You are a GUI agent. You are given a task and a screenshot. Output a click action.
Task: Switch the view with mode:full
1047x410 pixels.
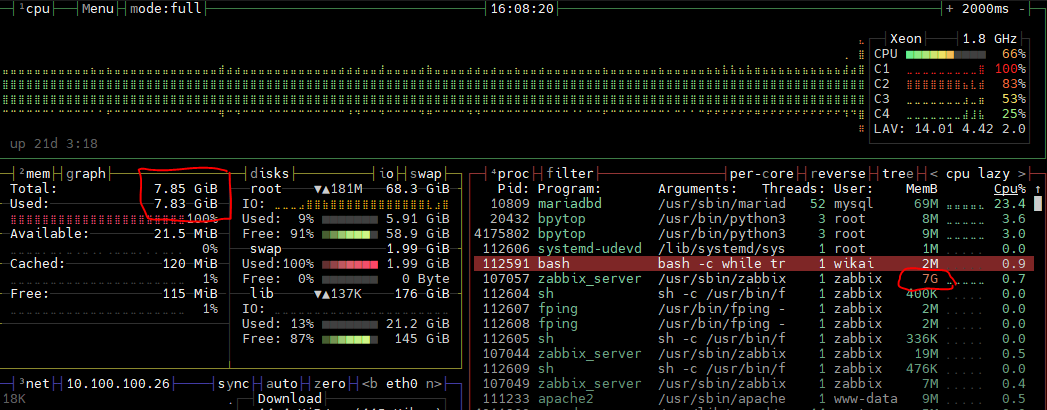165,9
